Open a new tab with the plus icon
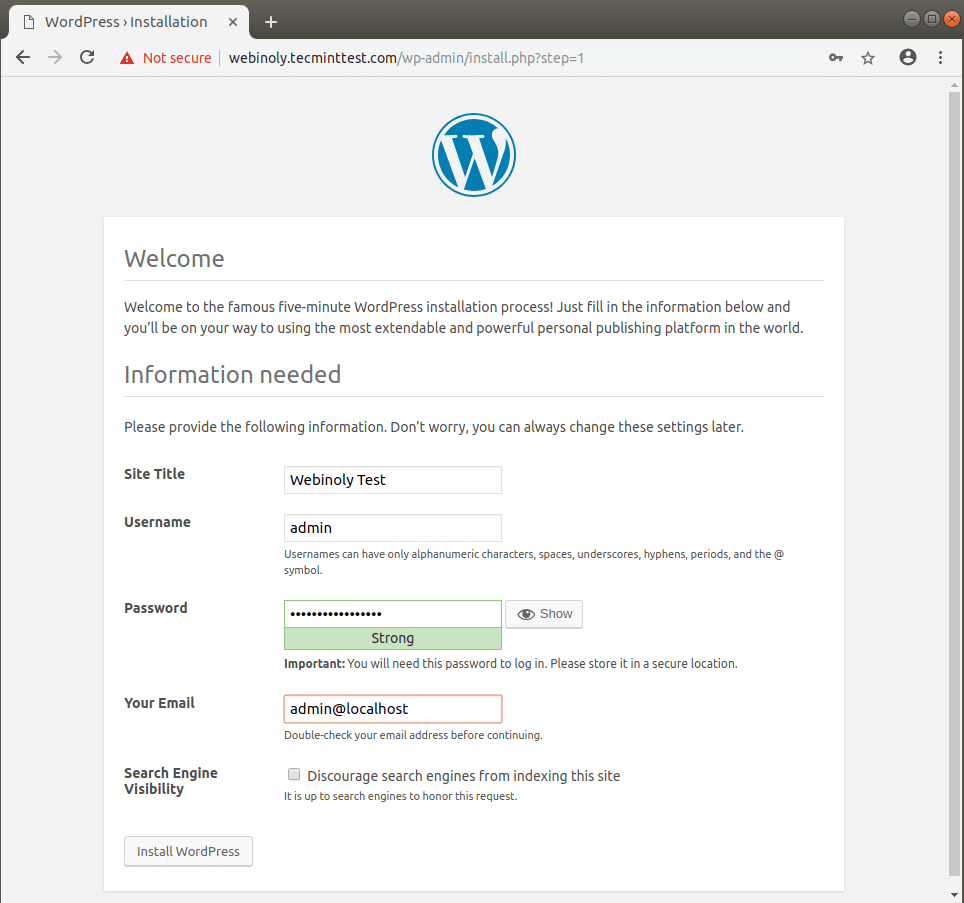Screen dimensions: 964x903 tap(271, 22)
